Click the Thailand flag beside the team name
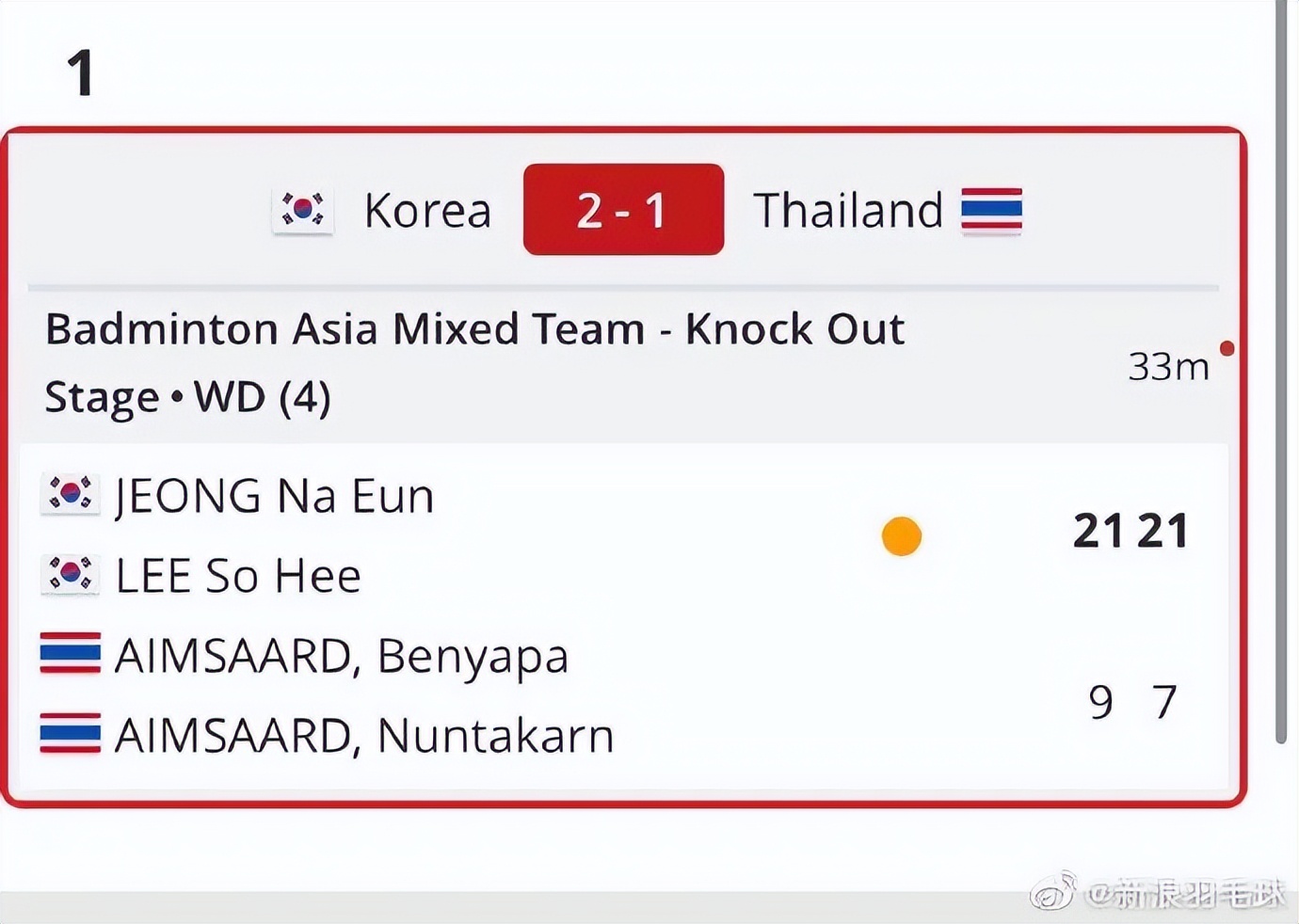1299x924 pixels. [x=991, y=210]
